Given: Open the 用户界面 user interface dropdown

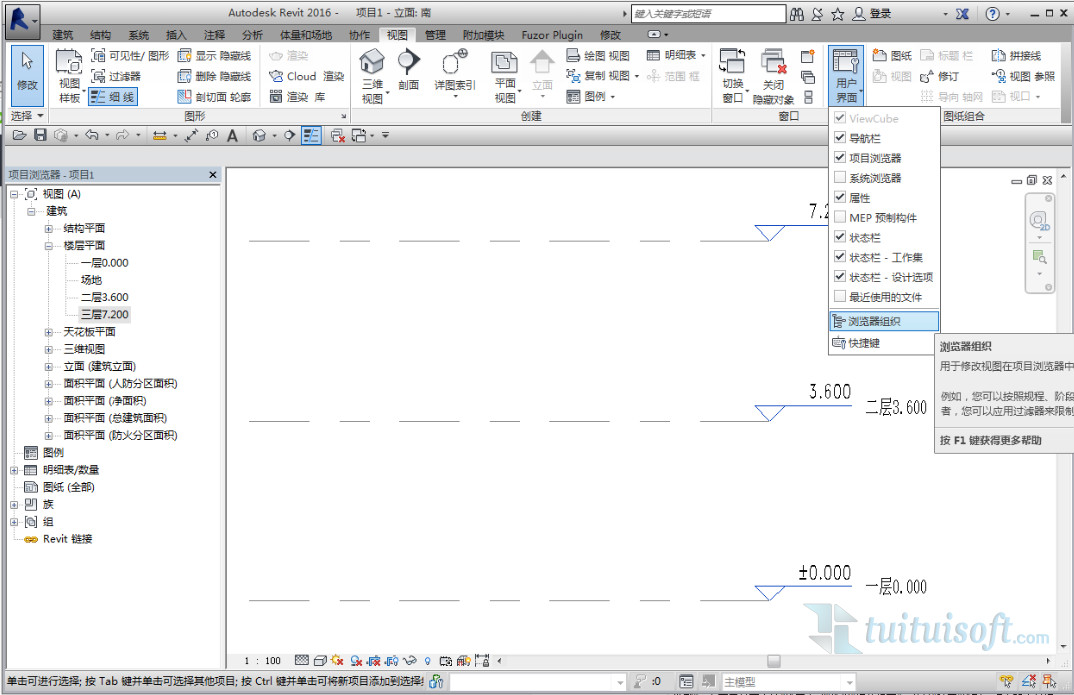Looking at the screenshot, I should click(x=847, y=75).
